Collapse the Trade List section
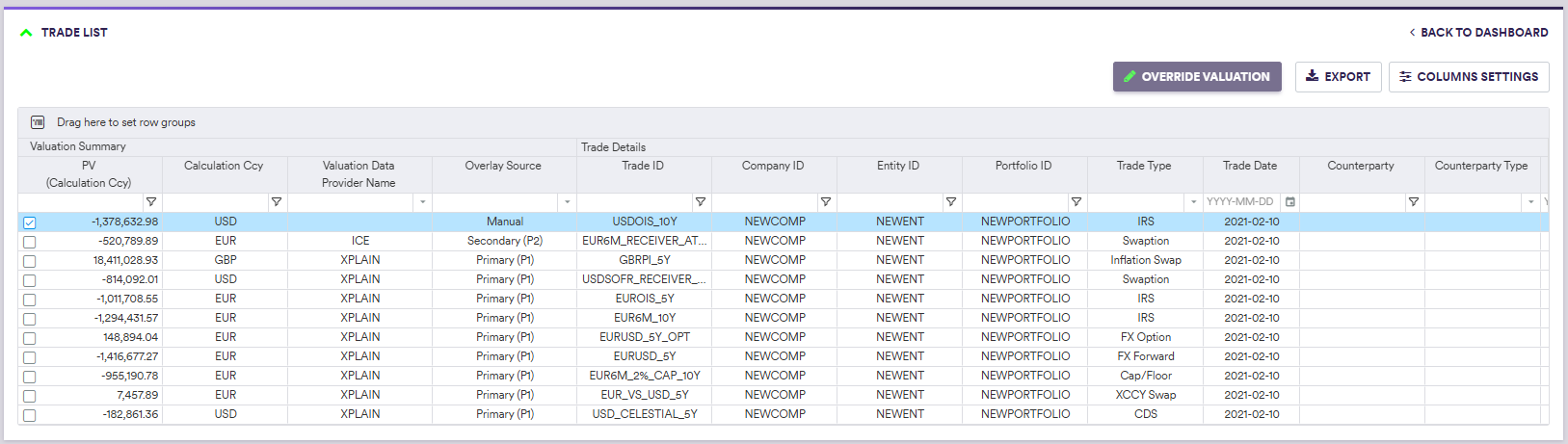Image resolution: width=1568 pixels, height=444 pixels. tap(26, 33)
